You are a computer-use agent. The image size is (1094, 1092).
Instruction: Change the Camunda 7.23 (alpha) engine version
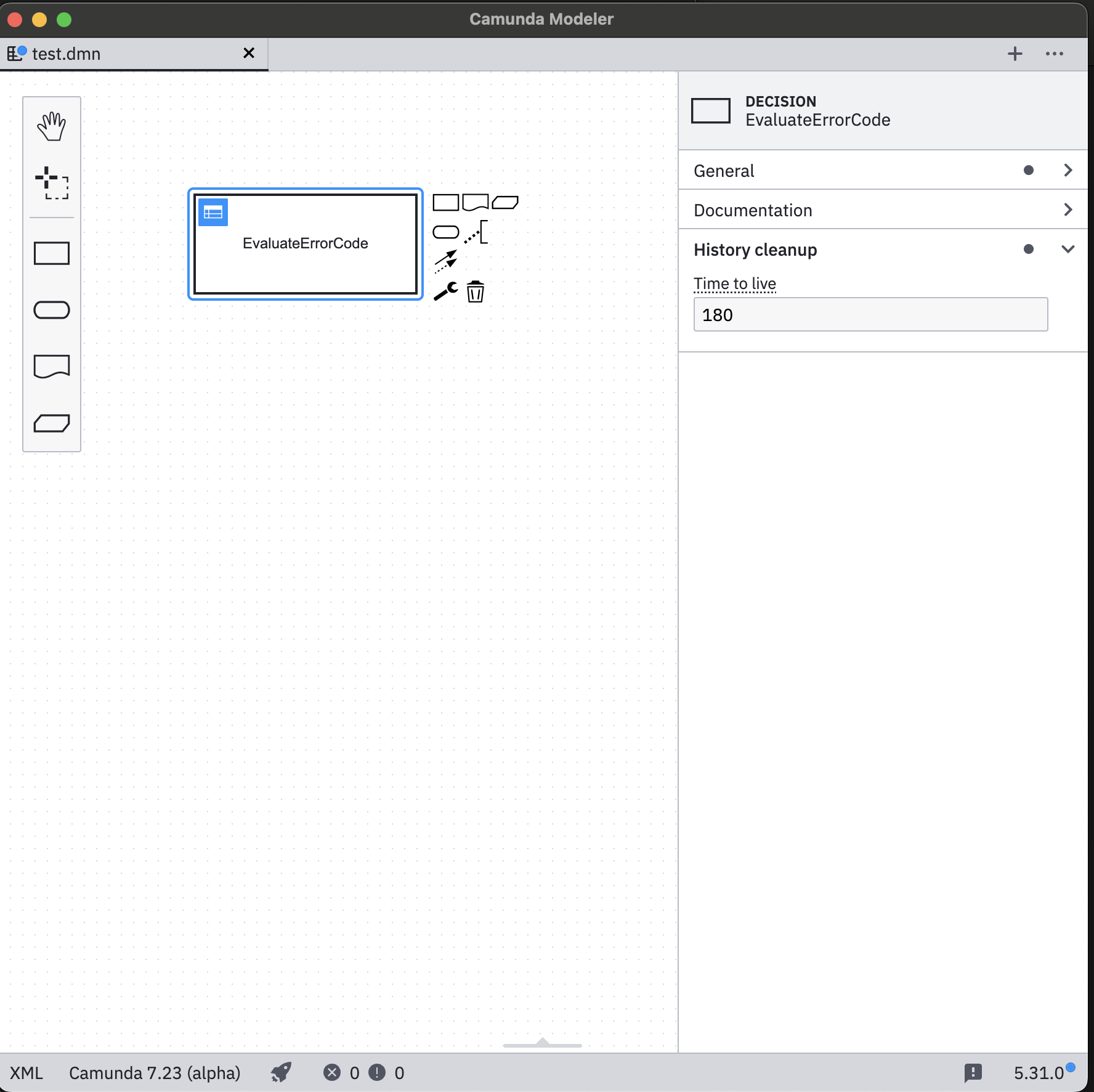tap(155, 1073)
